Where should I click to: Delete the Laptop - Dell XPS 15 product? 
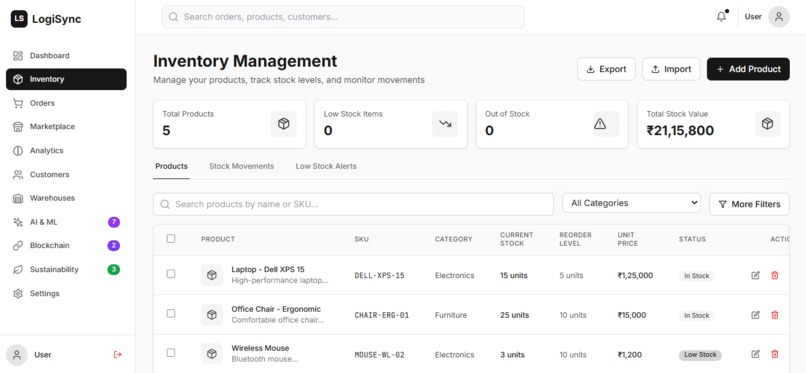coord(775,275)
